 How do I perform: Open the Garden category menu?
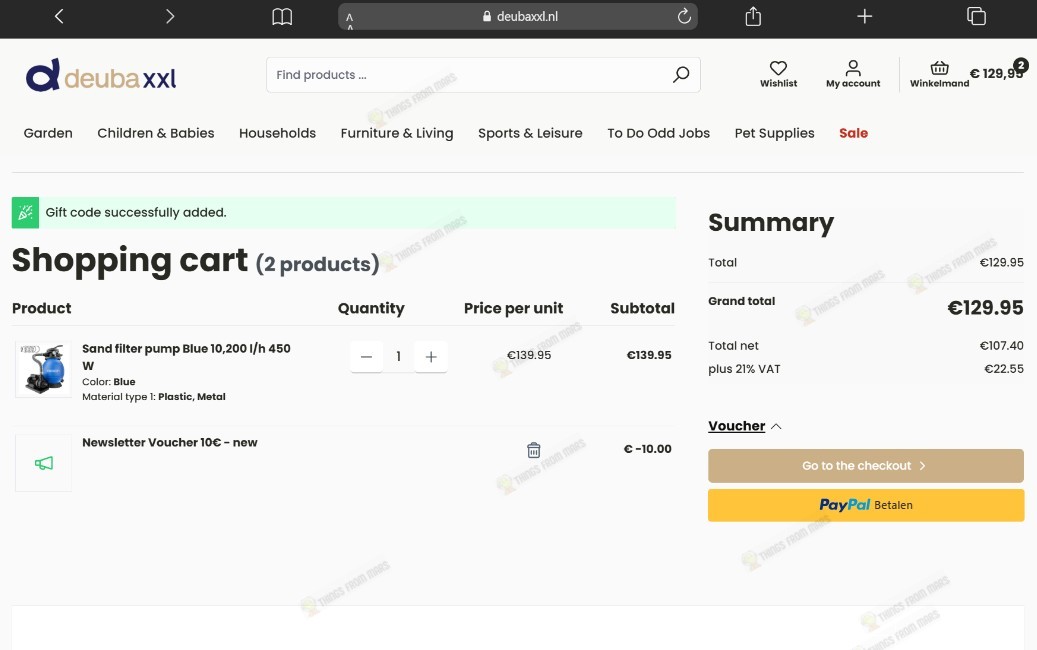coord(48,133)
